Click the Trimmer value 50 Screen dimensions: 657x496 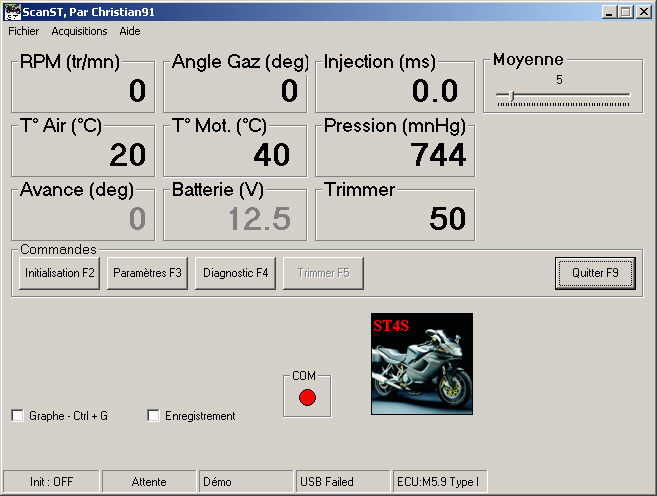coord(447,219)
